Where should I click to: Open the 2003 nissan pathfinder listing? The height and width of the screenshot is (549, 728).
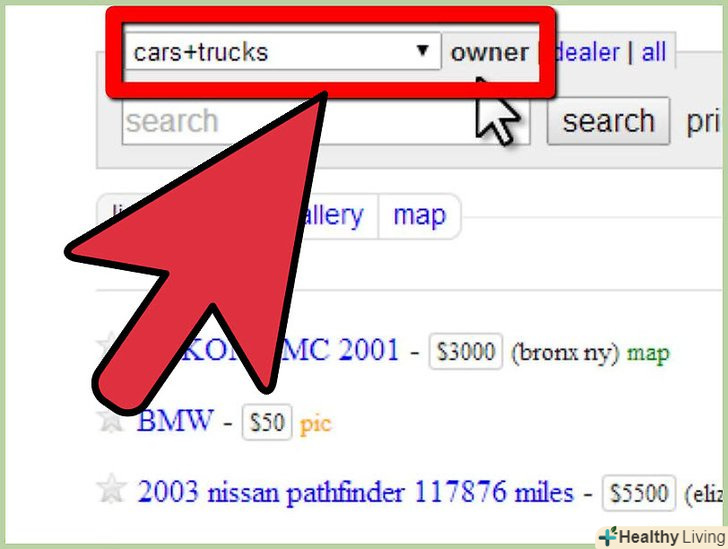[x=356, y=492]
